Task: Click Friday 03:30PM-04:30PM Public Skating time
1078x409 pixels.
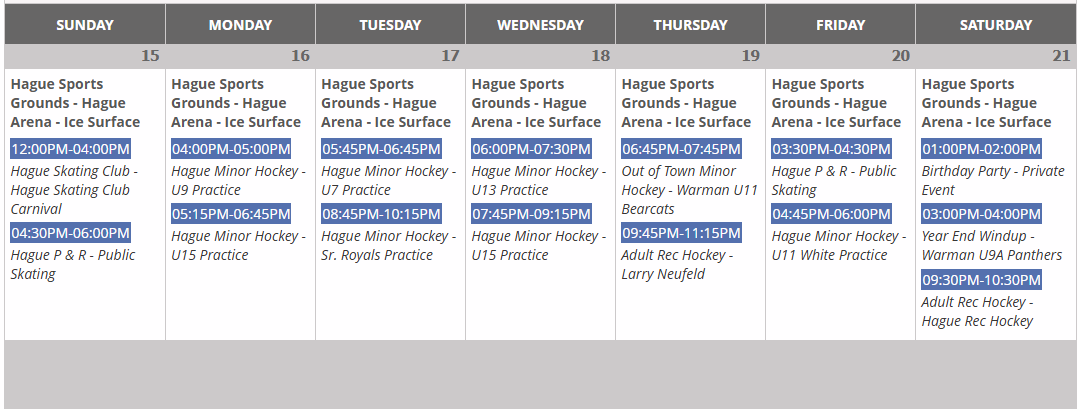Action: click(831, 149)
